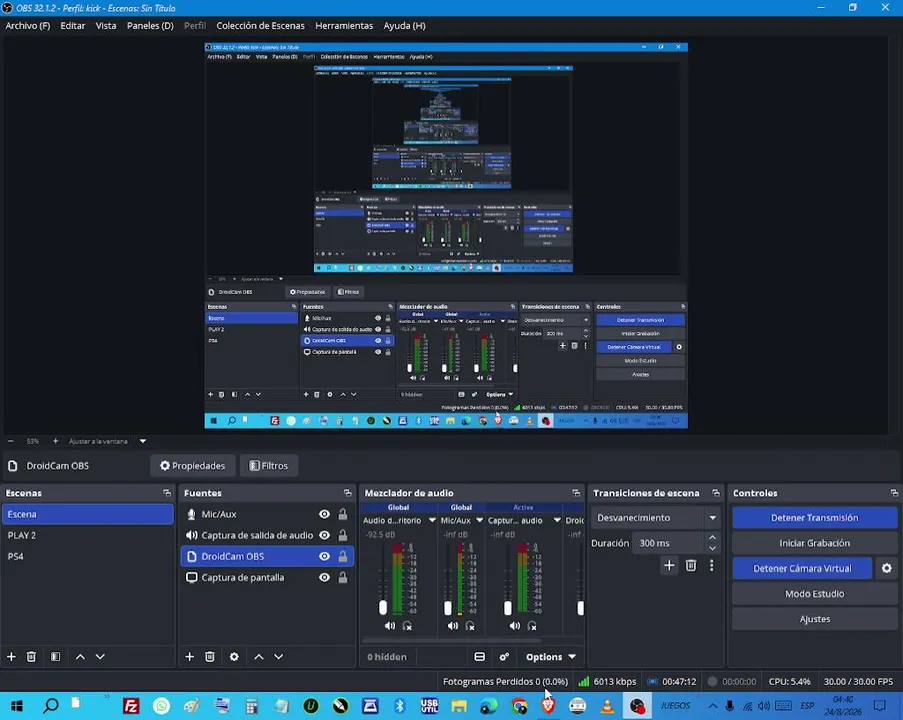Viewport: 903px width, 720px height.
Task: Open WhatsApp from the taskbar
Action: [x=162, y=706]
